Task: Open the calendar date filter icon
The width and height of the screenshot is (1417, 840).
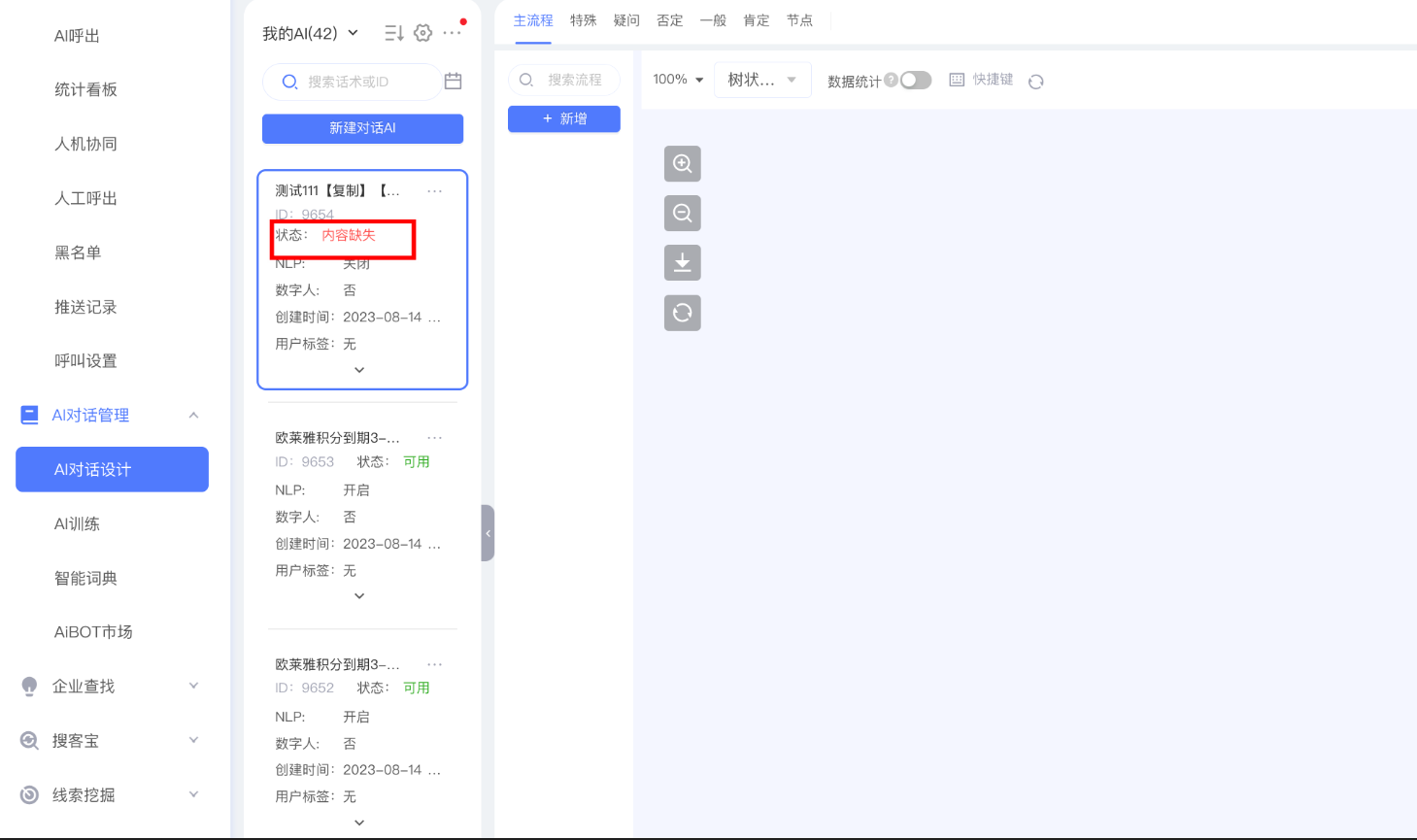Action: [x=453, y=82]
